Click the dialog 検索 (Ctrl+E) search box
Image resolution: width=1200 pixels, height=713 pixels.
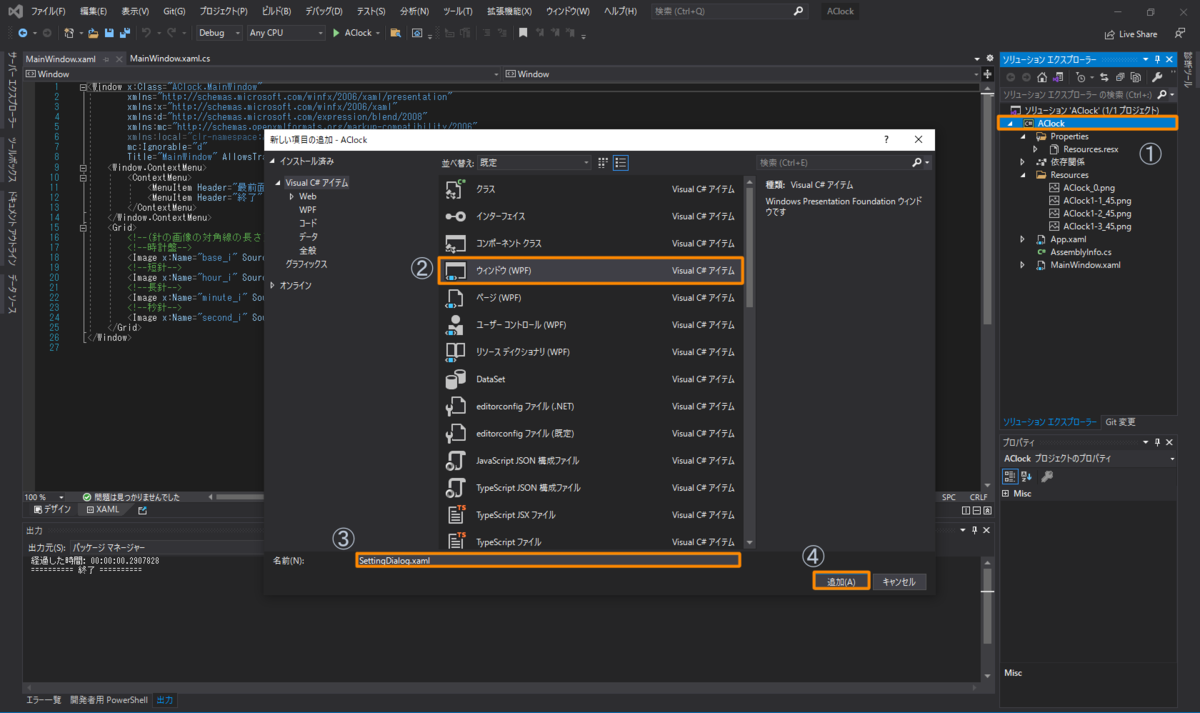(844, 162)
